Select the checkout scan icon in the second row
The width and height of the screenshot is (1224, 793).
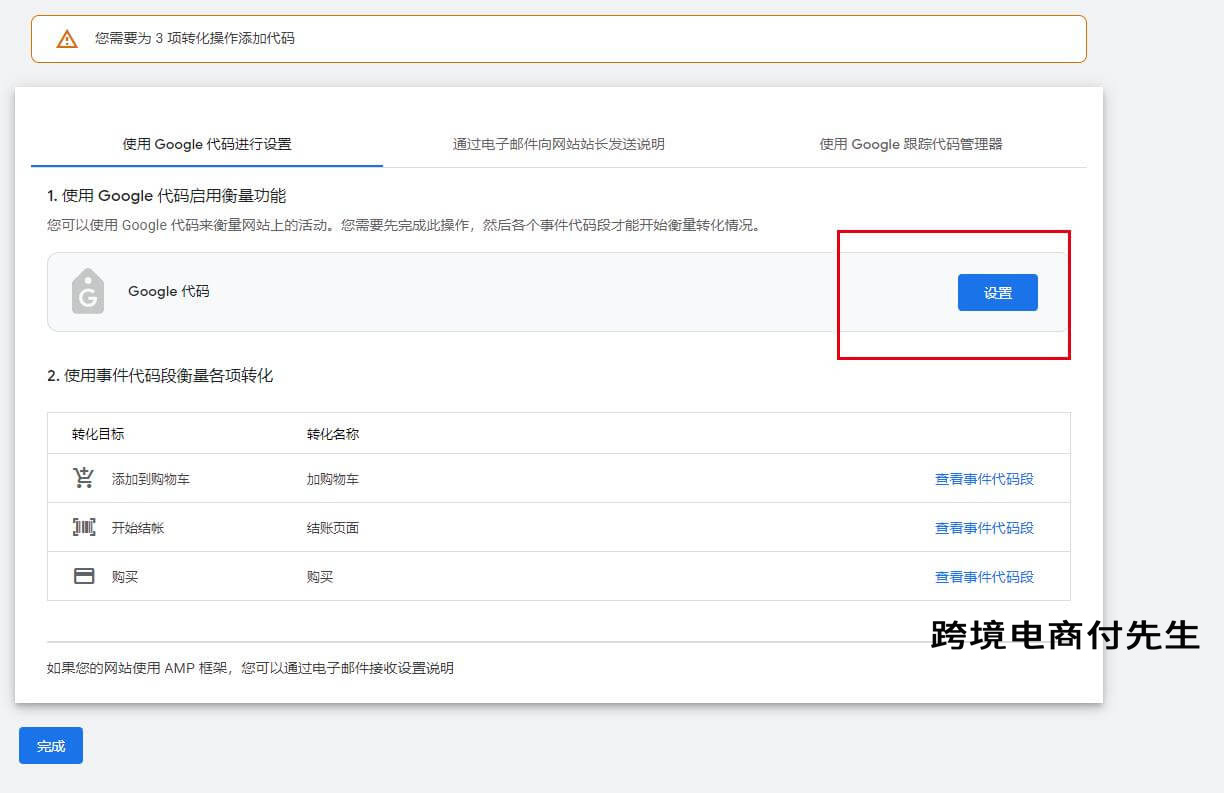tap(85, 527)
